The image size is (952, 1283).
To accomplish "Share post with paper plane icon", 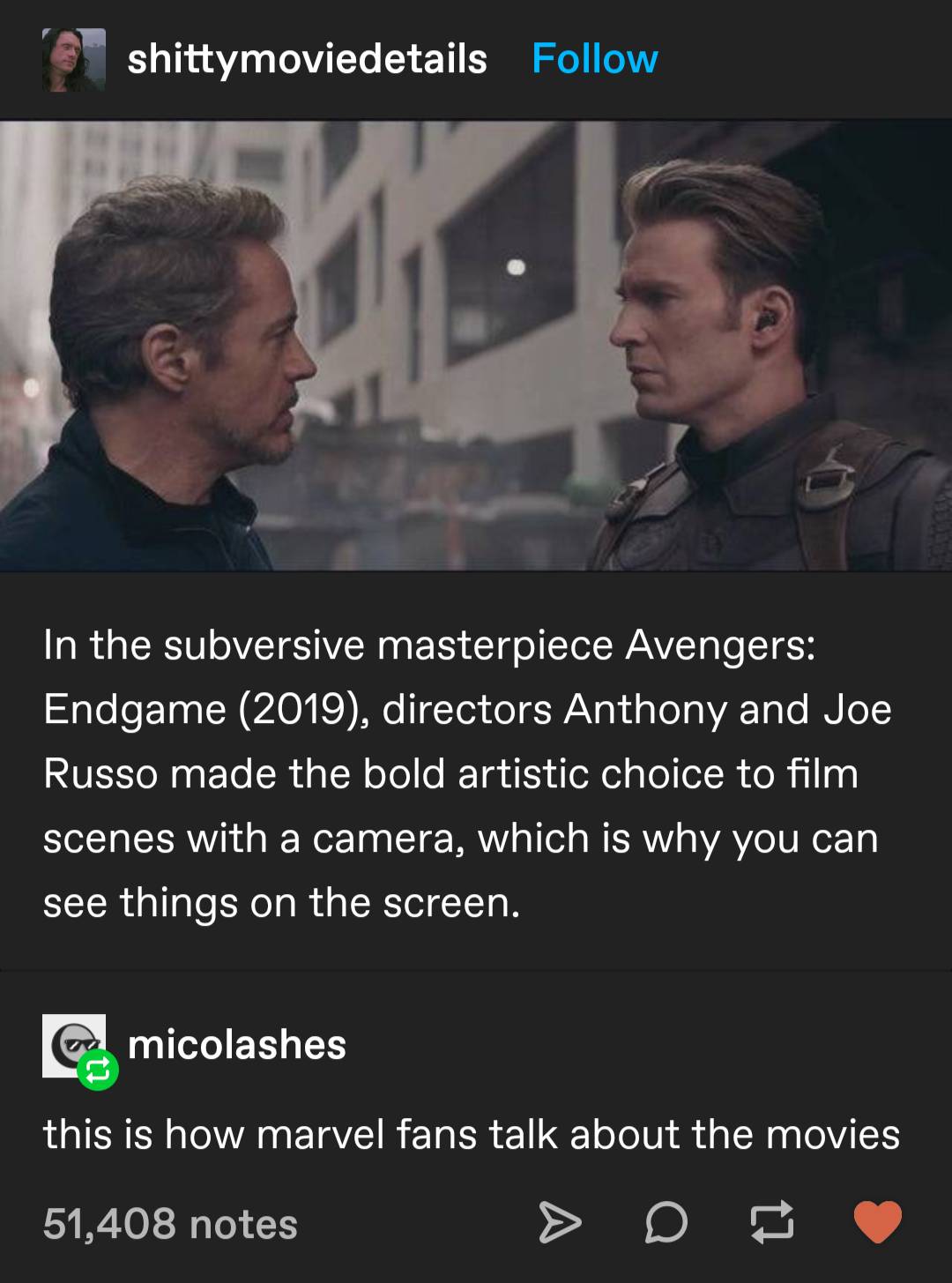I will pyautogui.click(x=561, y=1223).
